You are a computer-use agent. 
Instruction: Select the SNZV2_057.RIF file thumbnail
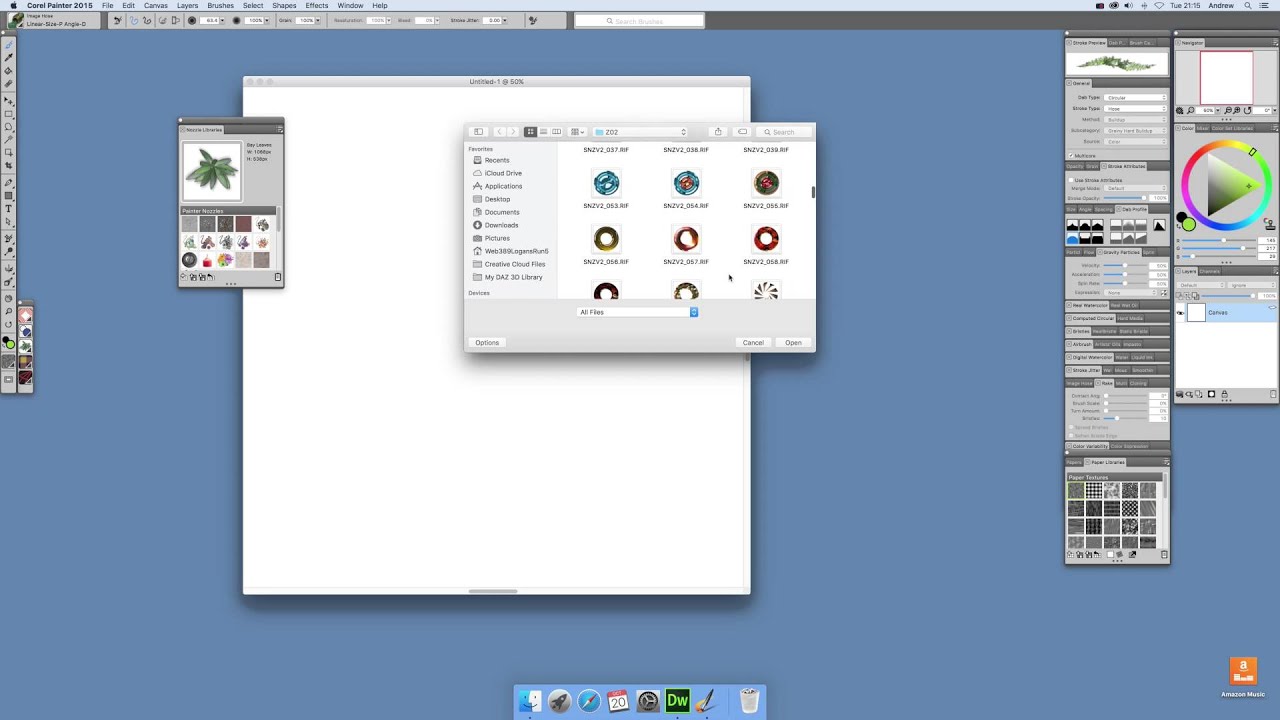(686, 239)
